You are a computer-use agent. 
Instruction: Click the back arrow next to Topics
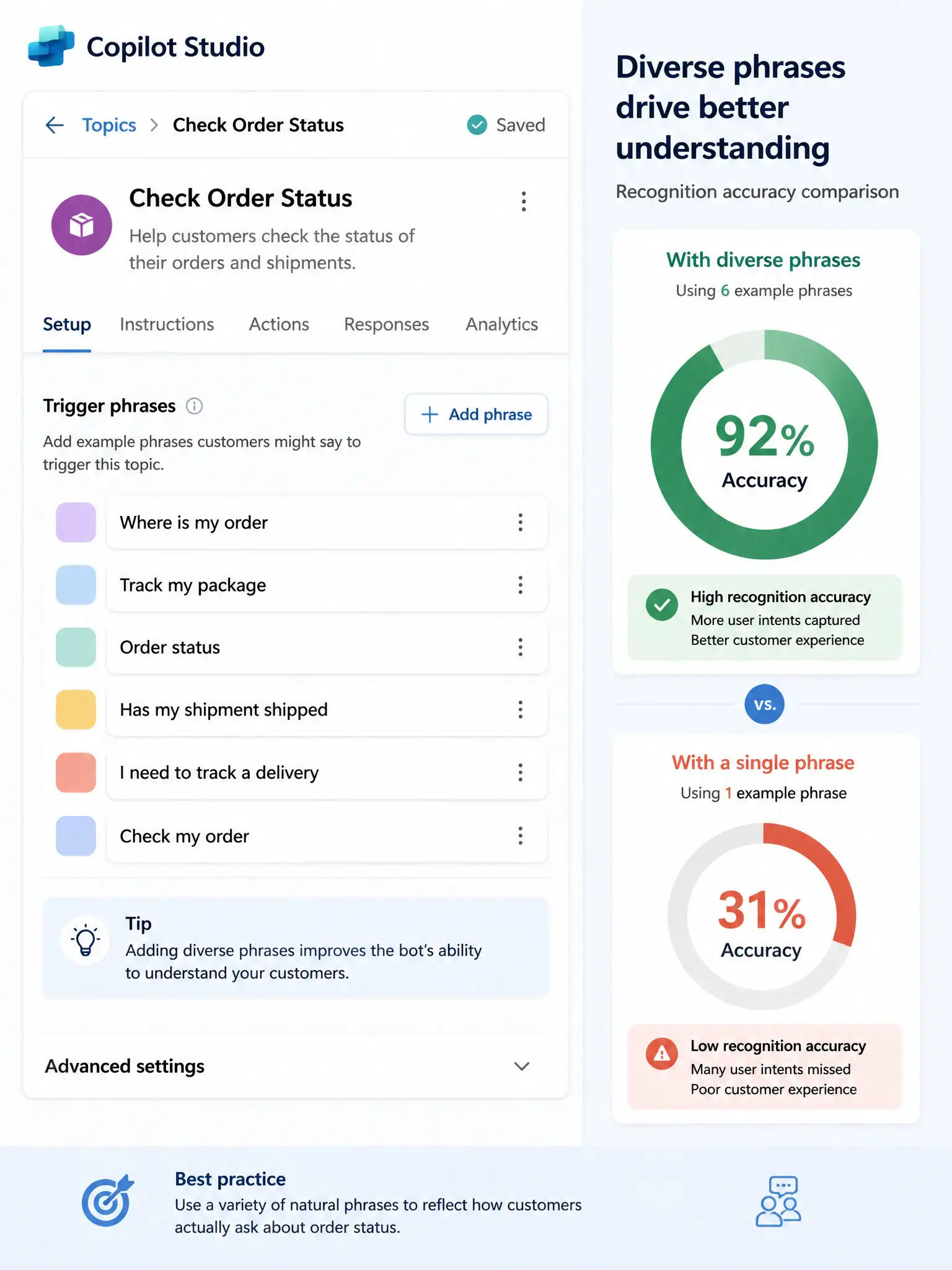point(55,125)
